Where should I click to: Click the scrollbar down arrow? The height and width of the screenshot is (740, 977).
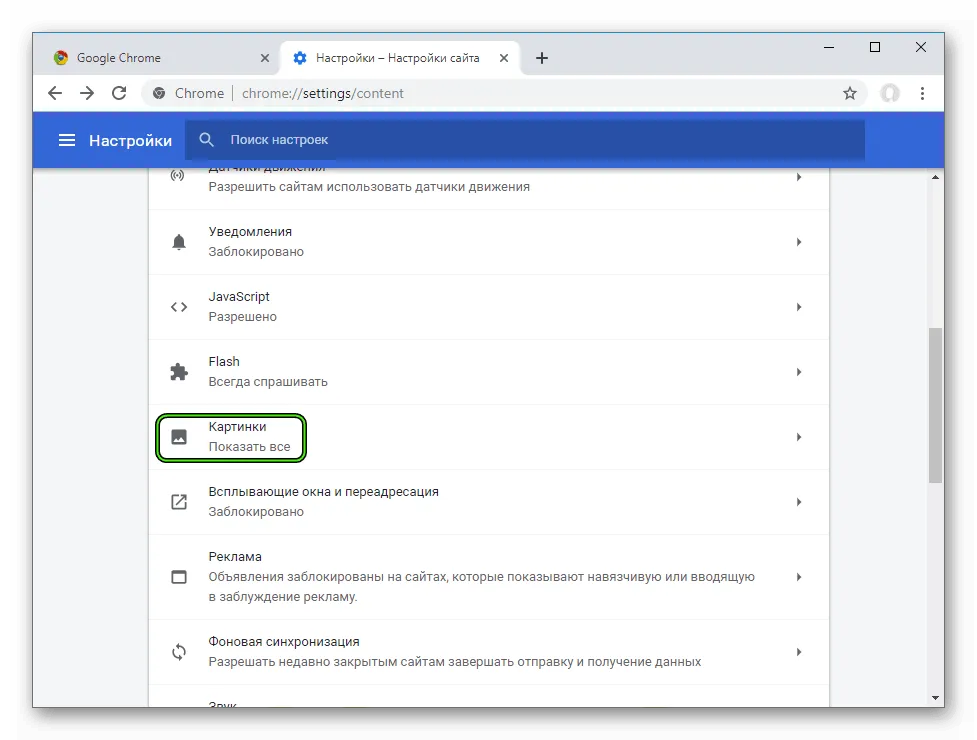click(935, 698)
